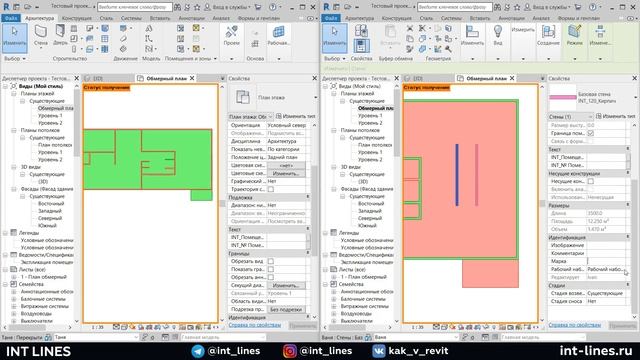Screen dimensions: 640x360
Task: Open the План этажа type selector dropdown
Action: (x=316, y=98)
